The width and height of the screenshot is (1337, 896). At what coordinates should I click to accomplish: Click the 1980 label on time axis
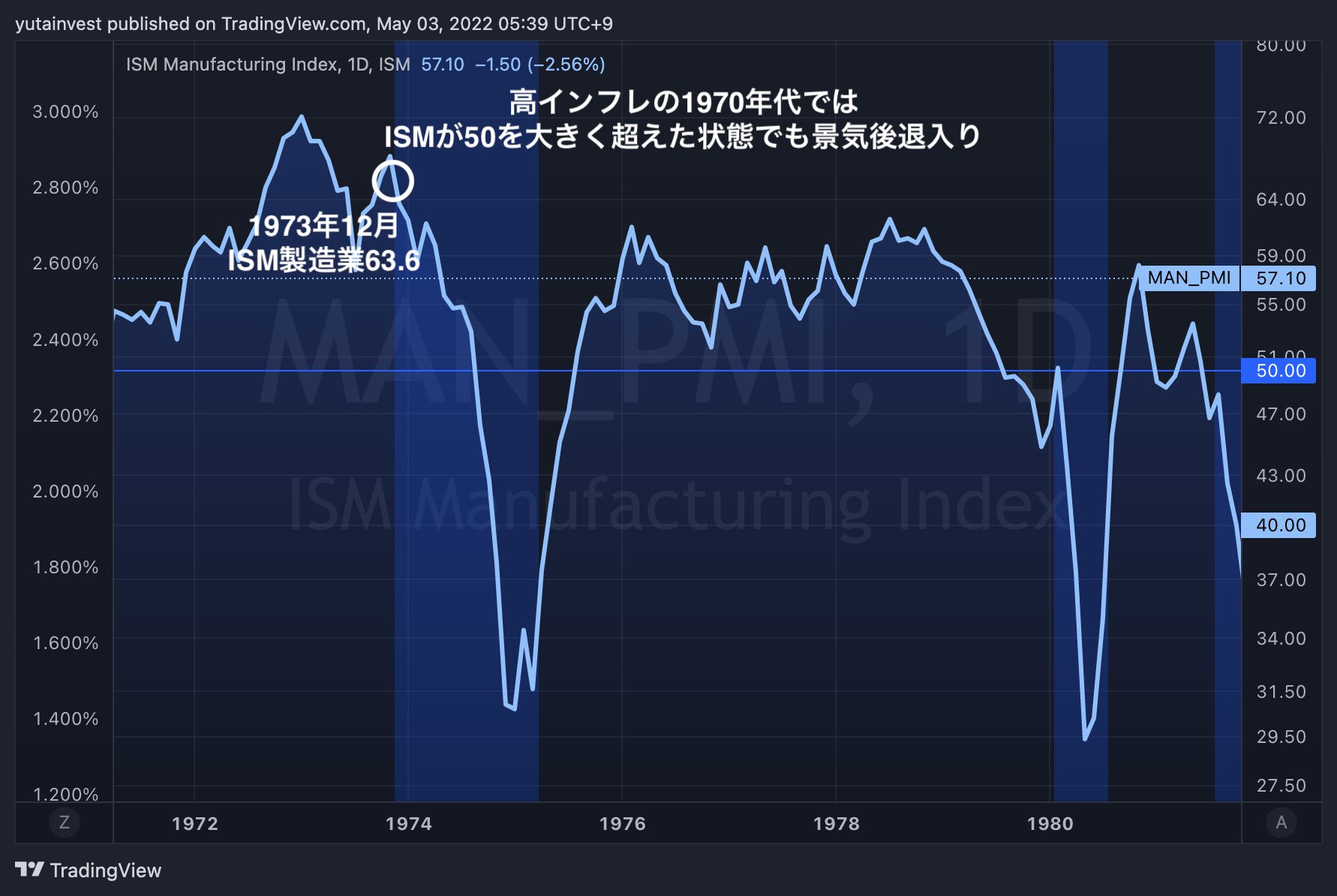pyautogui.click(x=1050, y=823)
